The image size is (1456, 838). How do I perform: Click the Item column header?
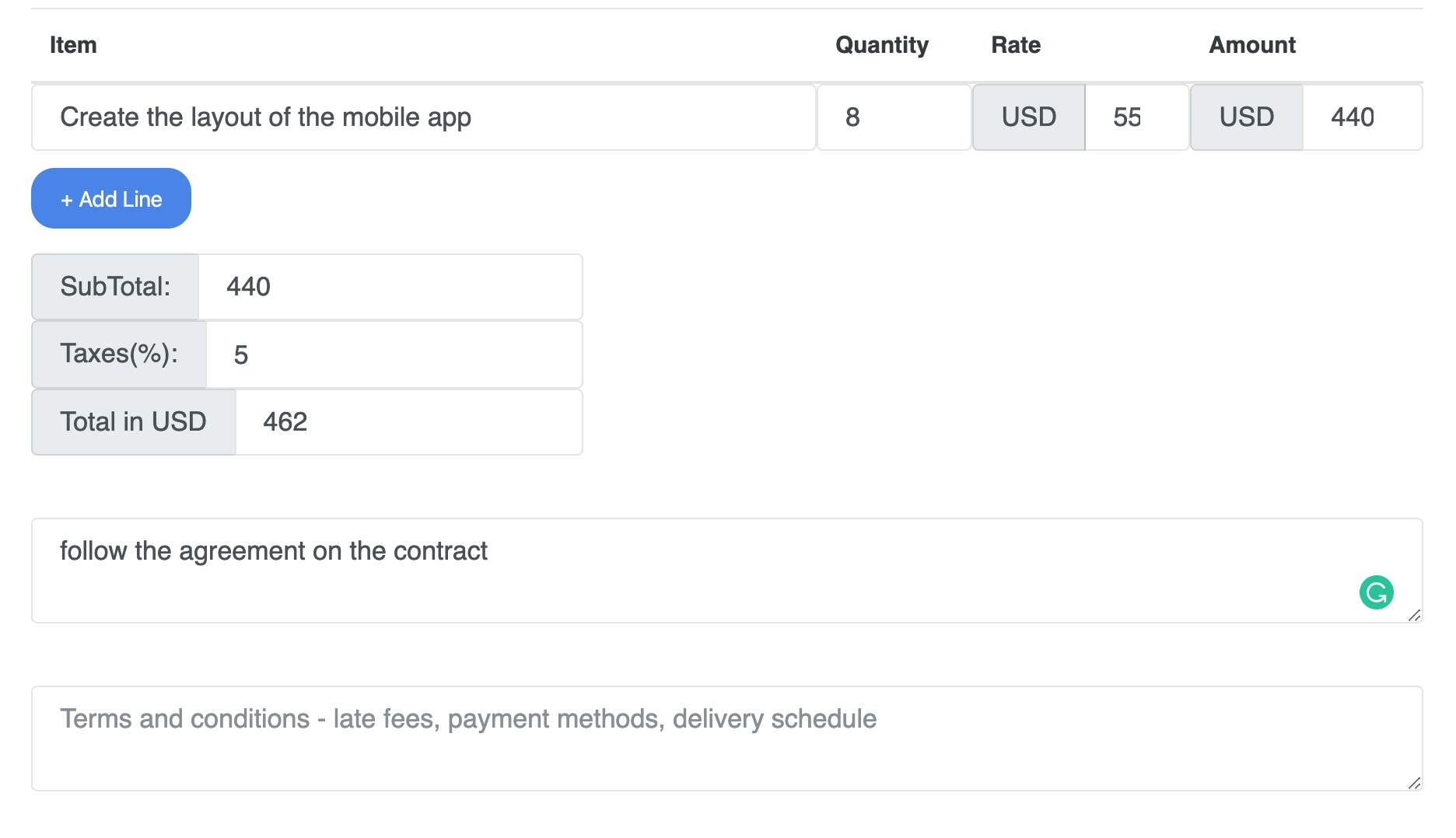[x=73, y=45]
